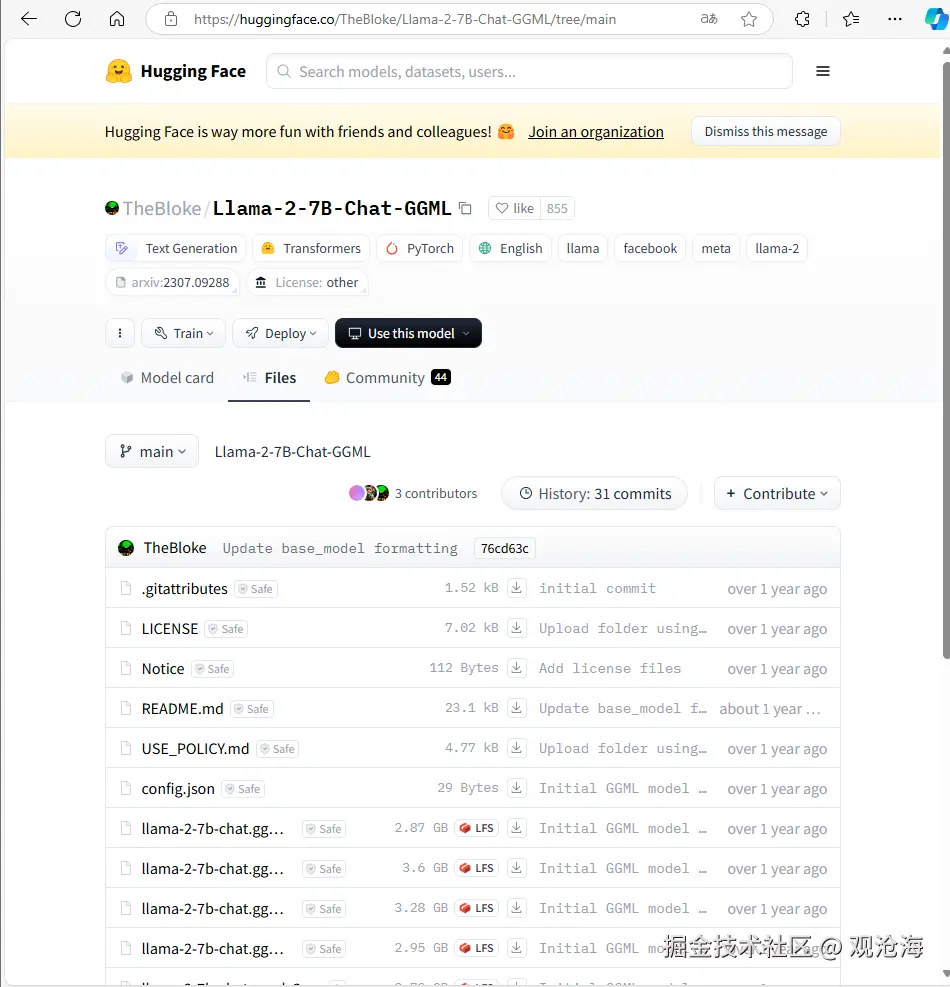
Task: Click the License: other tag
Action: point(307,283)
